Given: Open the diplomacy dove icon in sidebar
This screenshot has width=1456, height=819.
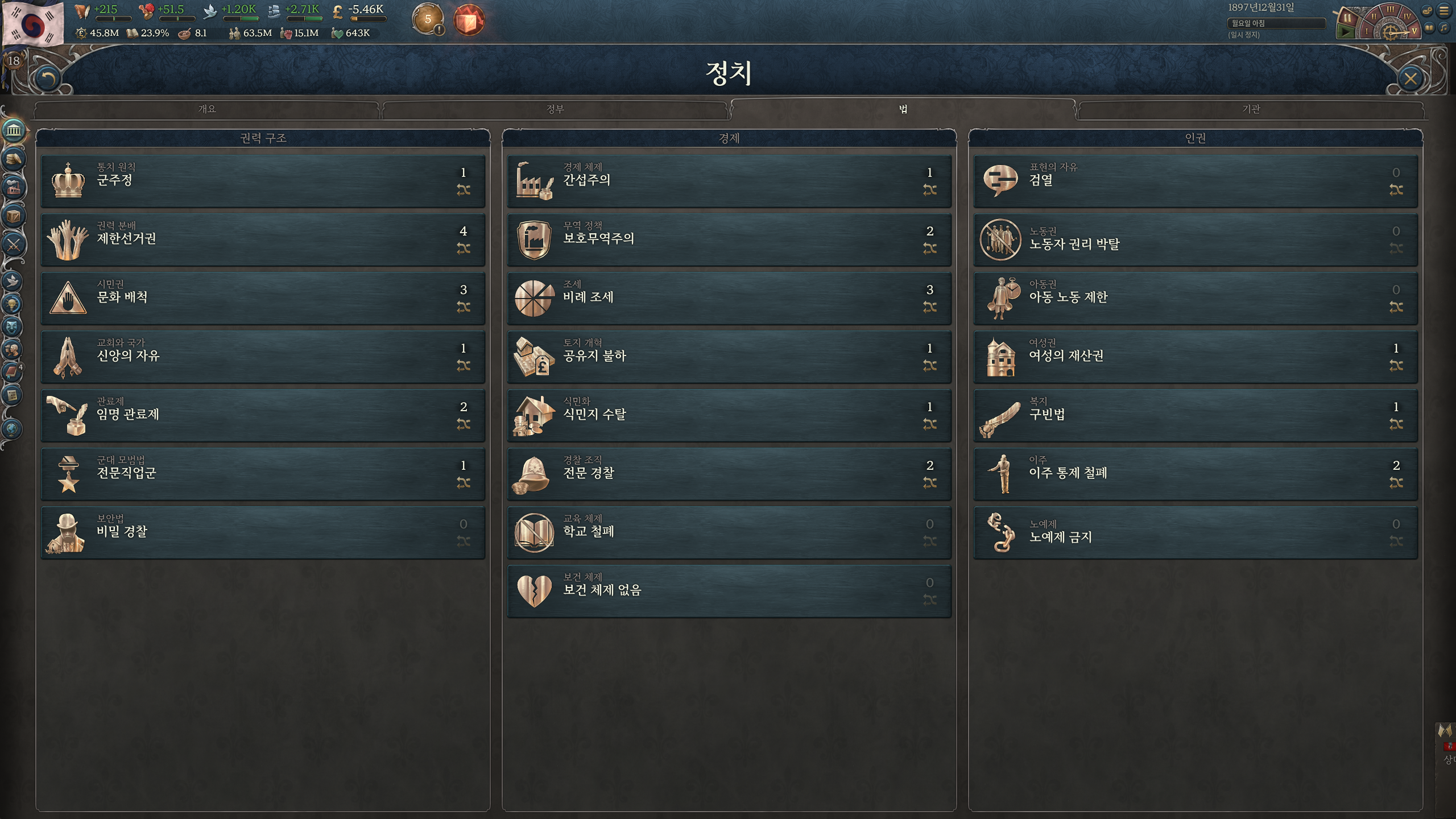Looking at the screenshot, I should point(12,281).
